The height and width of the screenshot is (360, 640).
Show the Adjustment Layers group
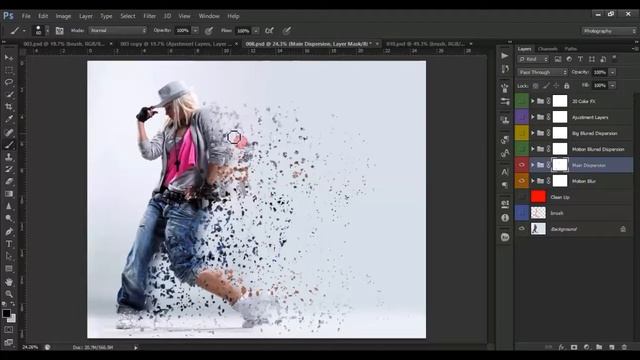[522, 117]
